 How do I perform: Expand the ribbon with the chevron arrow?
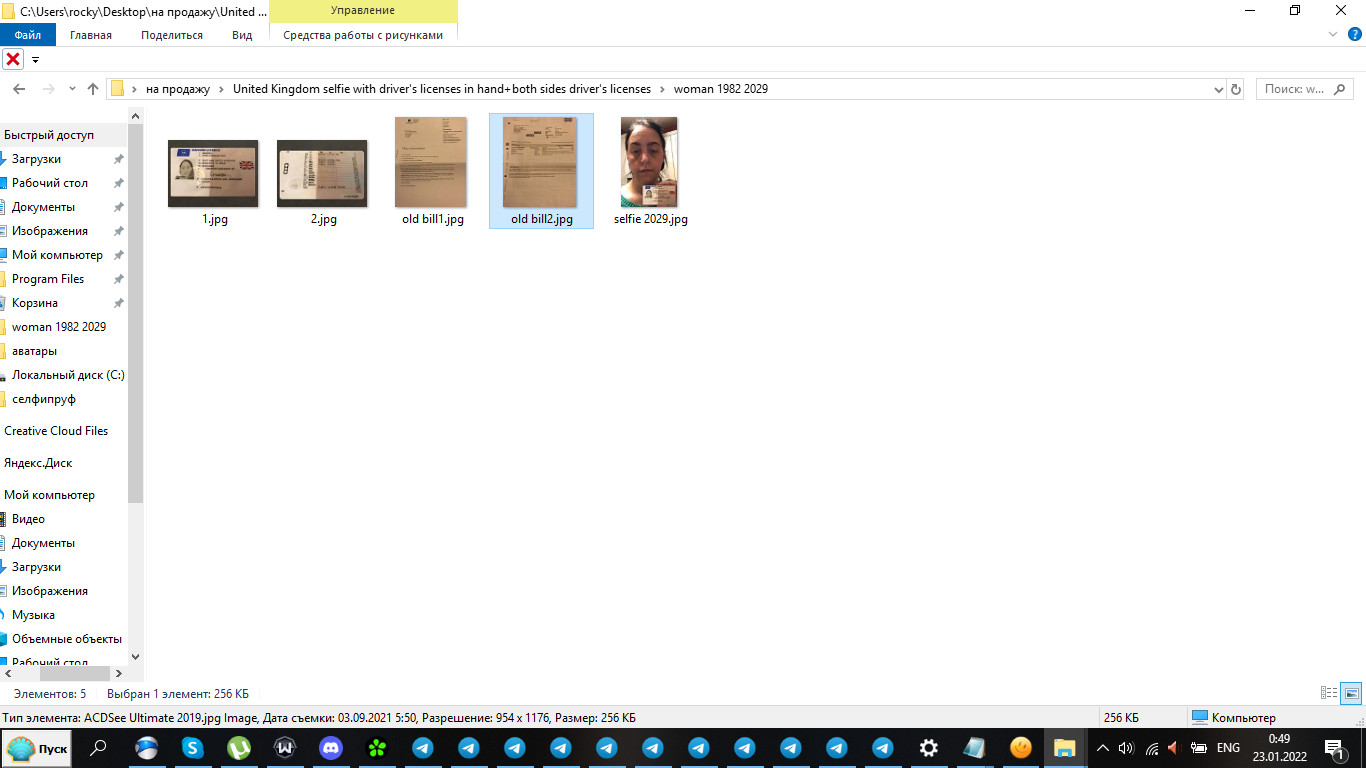click(x=1332, y=35)
